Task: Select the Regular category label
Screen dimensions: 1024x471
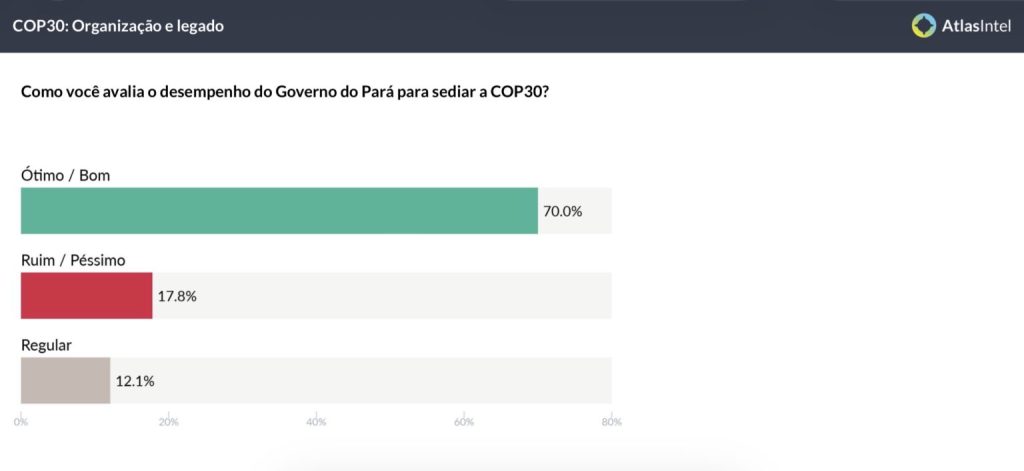Action: (x=47, y=345)
